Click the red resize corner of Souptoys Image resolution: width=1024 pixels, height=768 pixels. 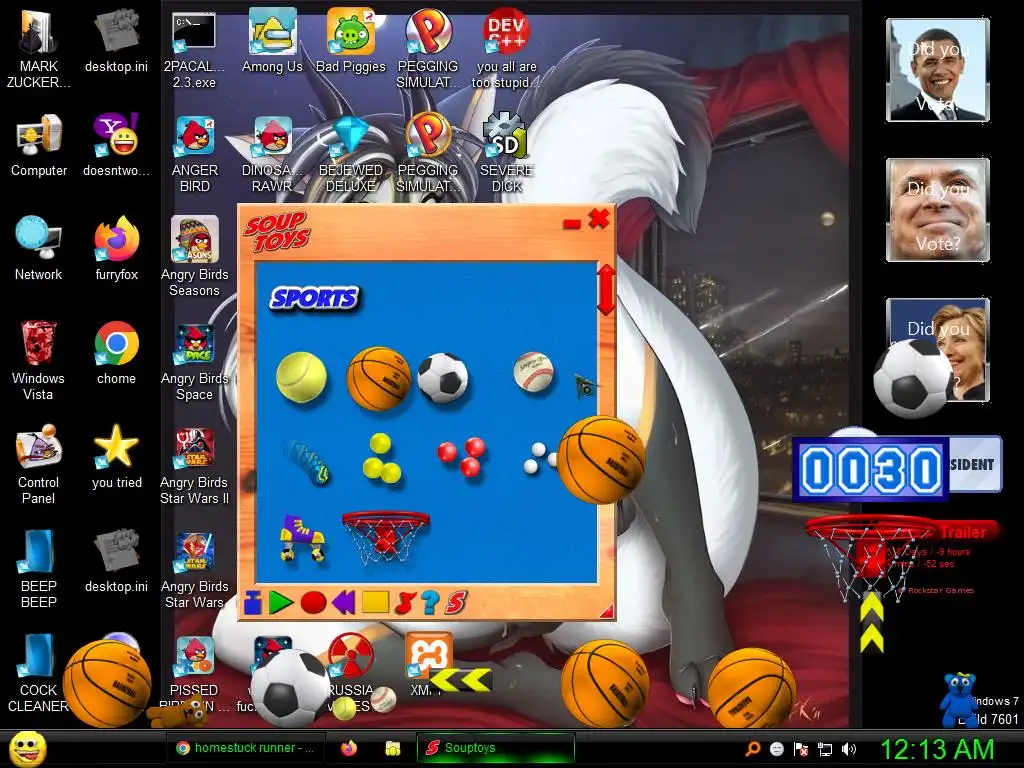607,611
